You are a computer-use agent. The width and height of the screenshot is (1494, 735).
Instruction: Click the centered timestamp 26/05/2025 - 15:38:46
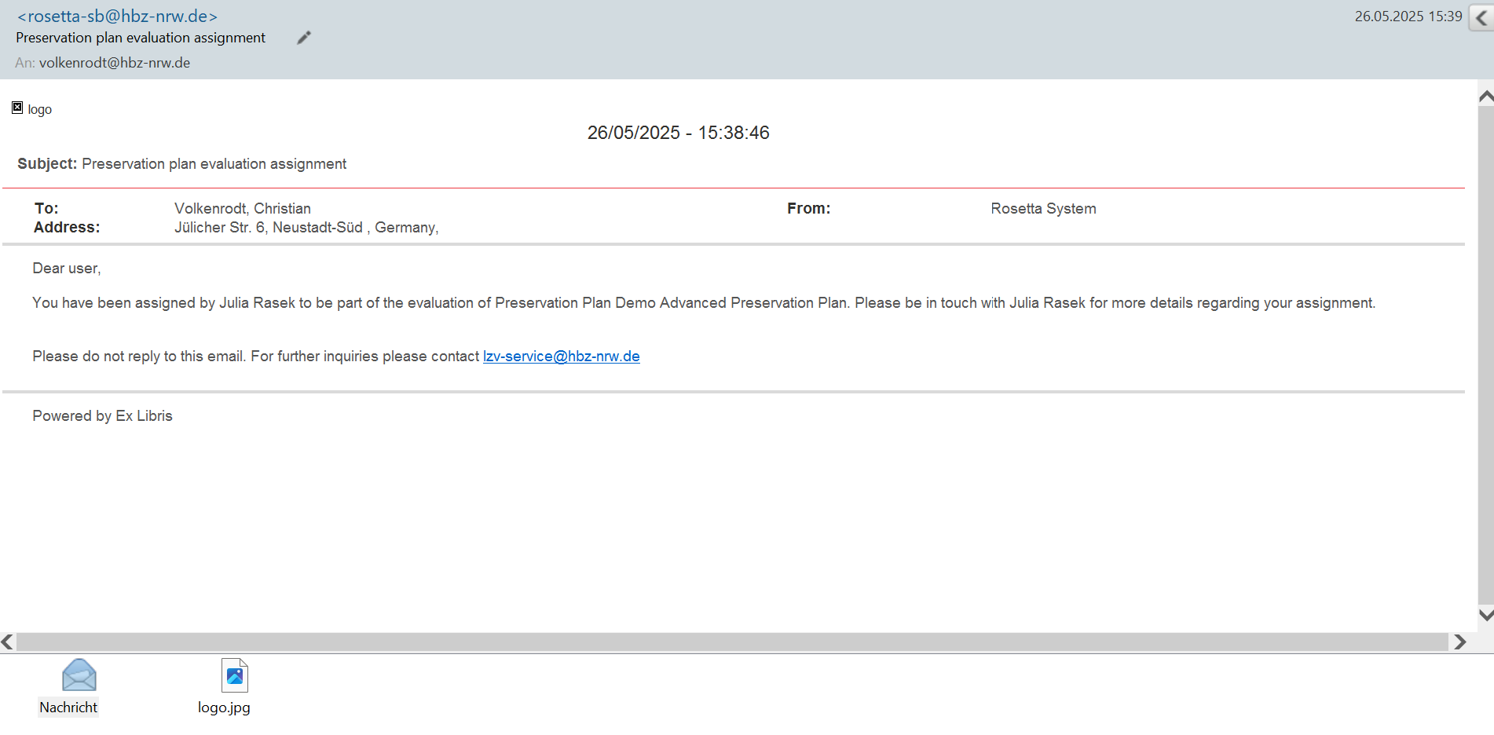click(678, 133)
